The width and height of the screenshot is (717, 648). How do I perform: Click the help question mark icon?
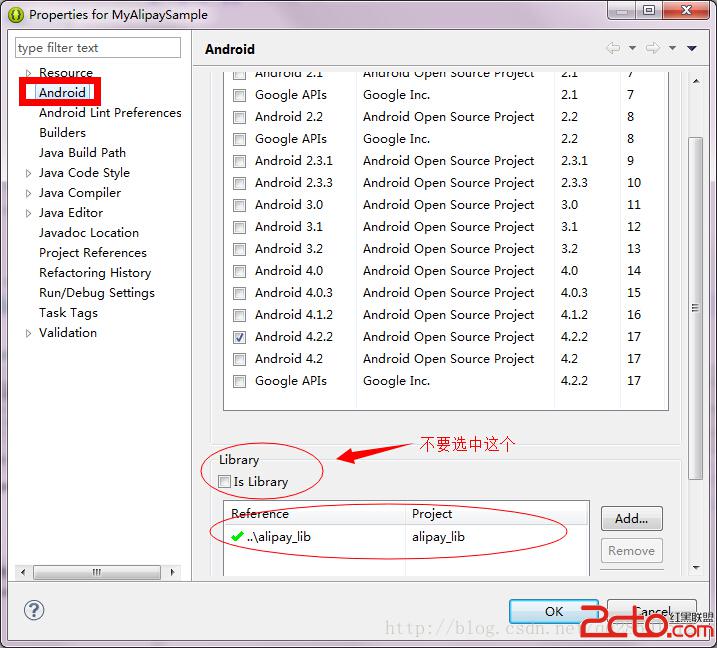34,610
